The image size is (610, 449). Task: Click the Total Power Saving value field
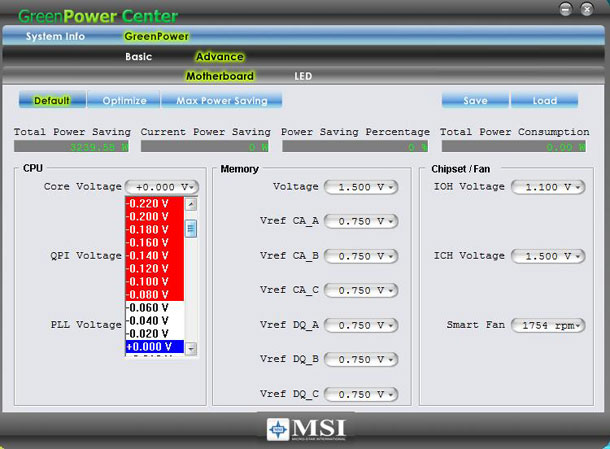71,147
